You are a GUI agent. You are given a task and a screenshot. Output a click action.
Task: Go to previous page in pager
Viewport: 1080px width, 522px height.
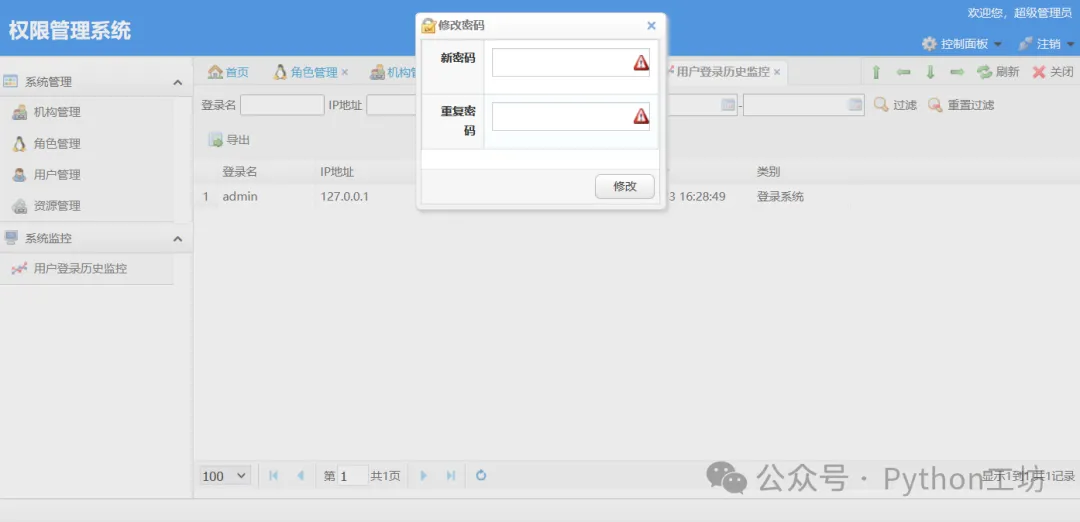300,475
